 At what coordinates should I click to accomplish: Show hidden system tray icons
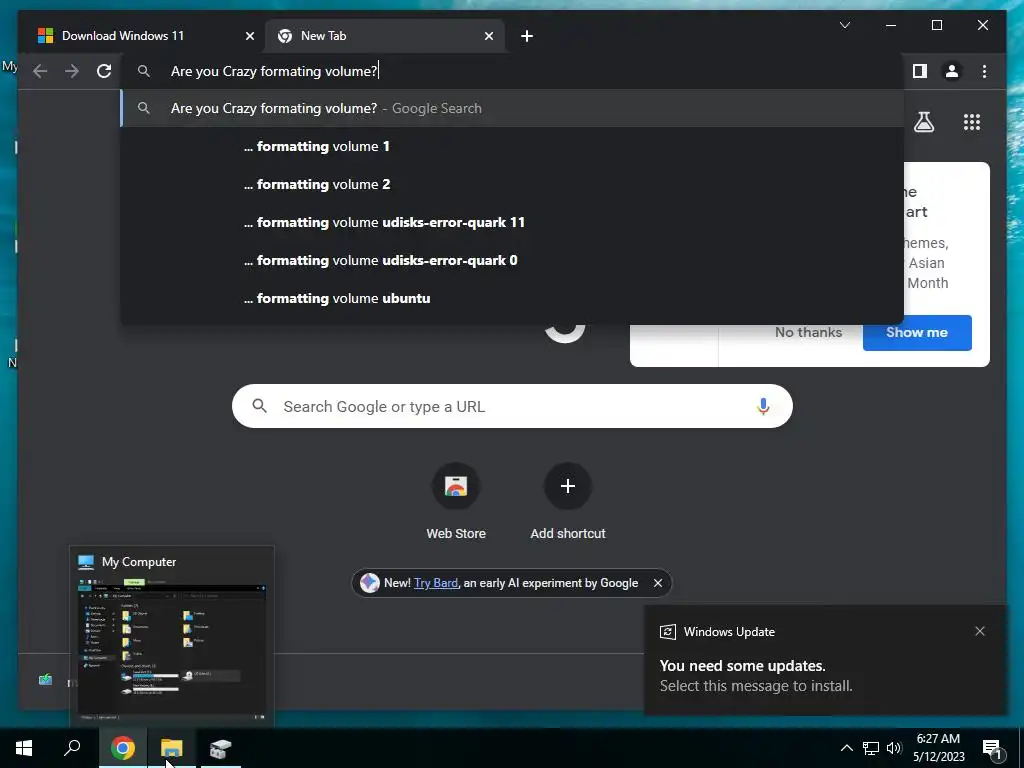[846, 748]
